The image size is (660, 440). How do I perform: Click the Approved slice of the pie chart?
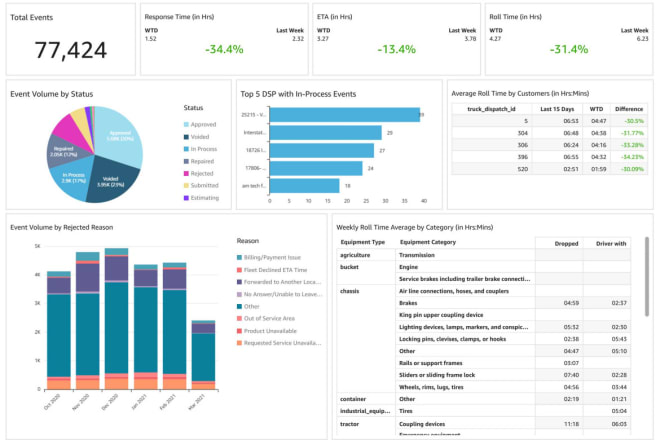click(120, 136)
